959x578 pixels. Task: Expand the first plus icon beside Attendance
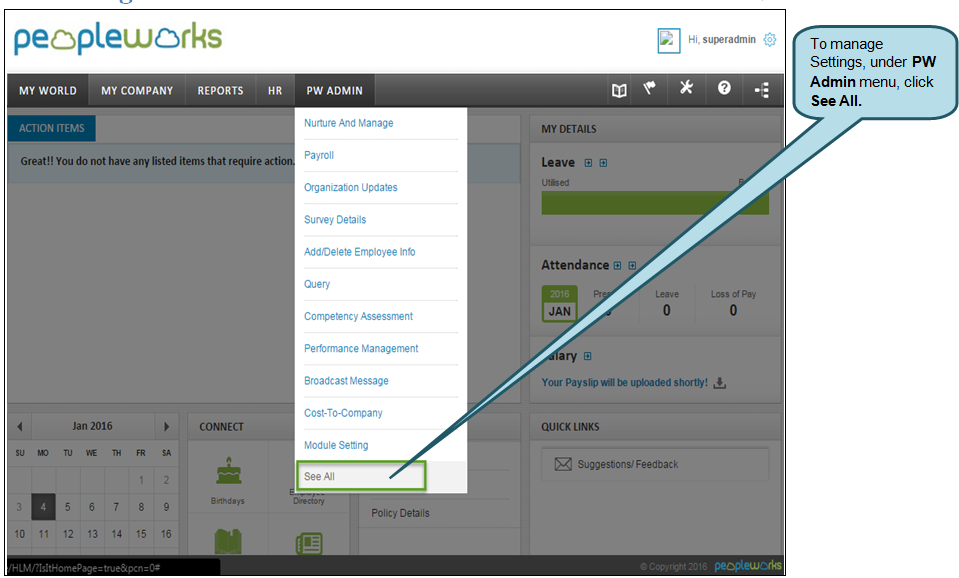(617, 265)
